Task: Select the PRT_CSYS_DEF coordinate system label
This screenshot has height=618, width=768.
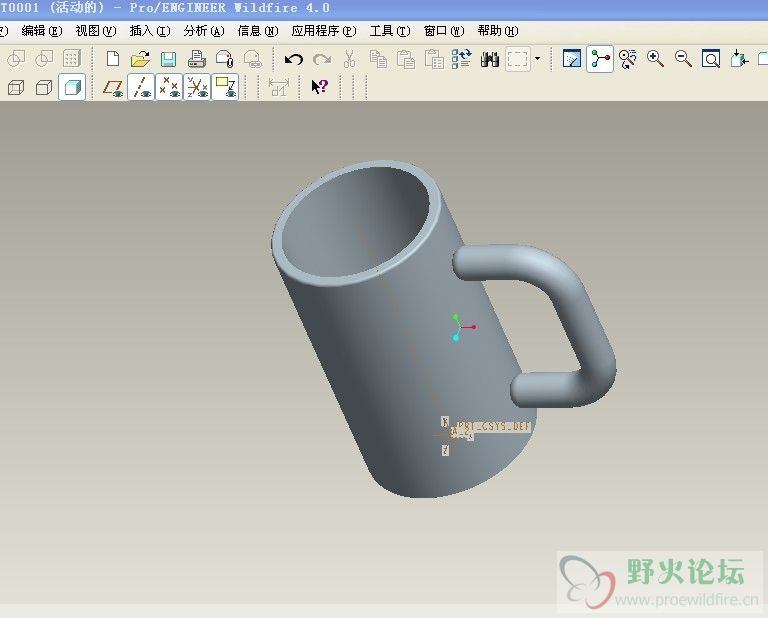Action: point(493,427)
